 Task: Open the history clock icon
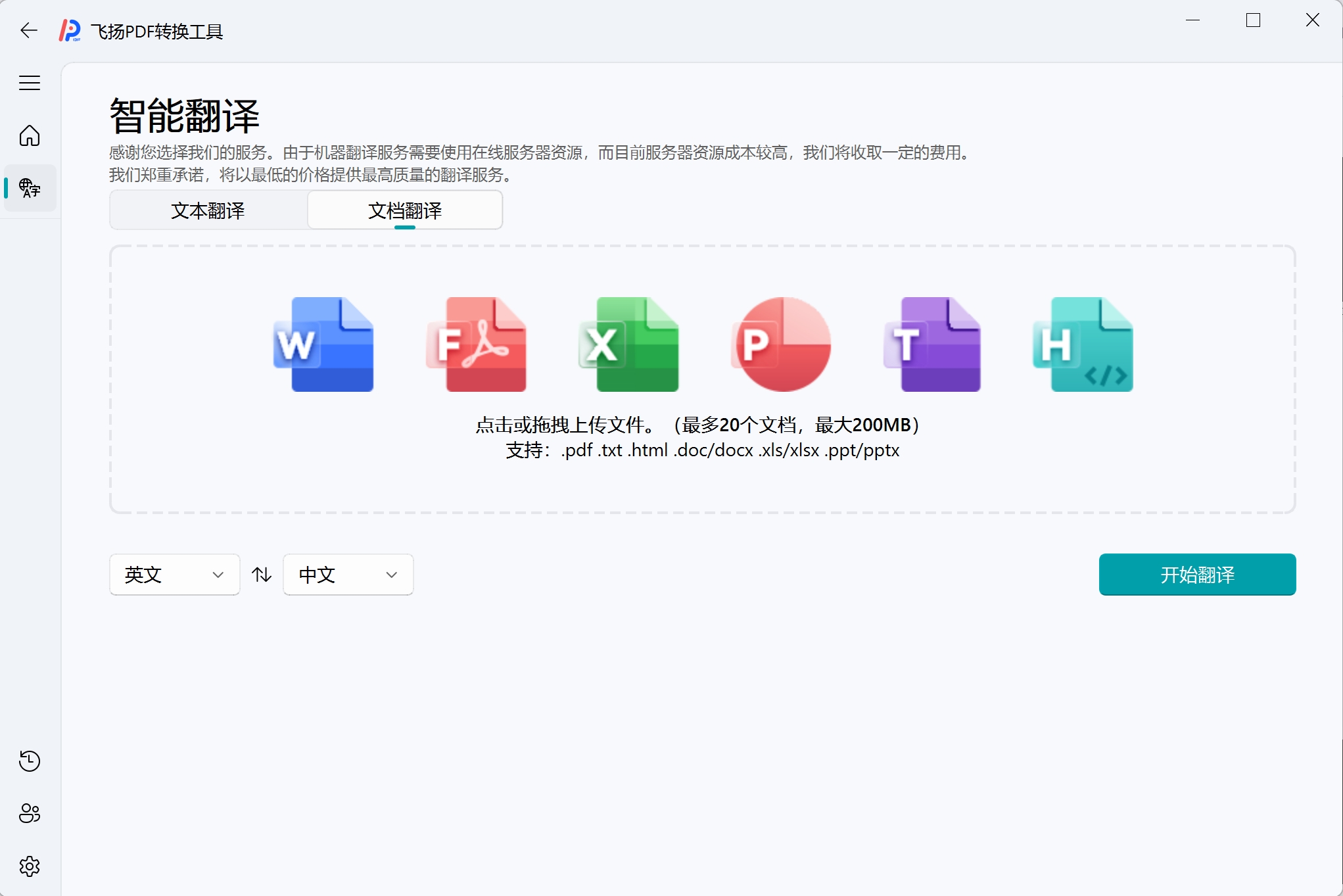pyautogui.click(x=30, y=761)
